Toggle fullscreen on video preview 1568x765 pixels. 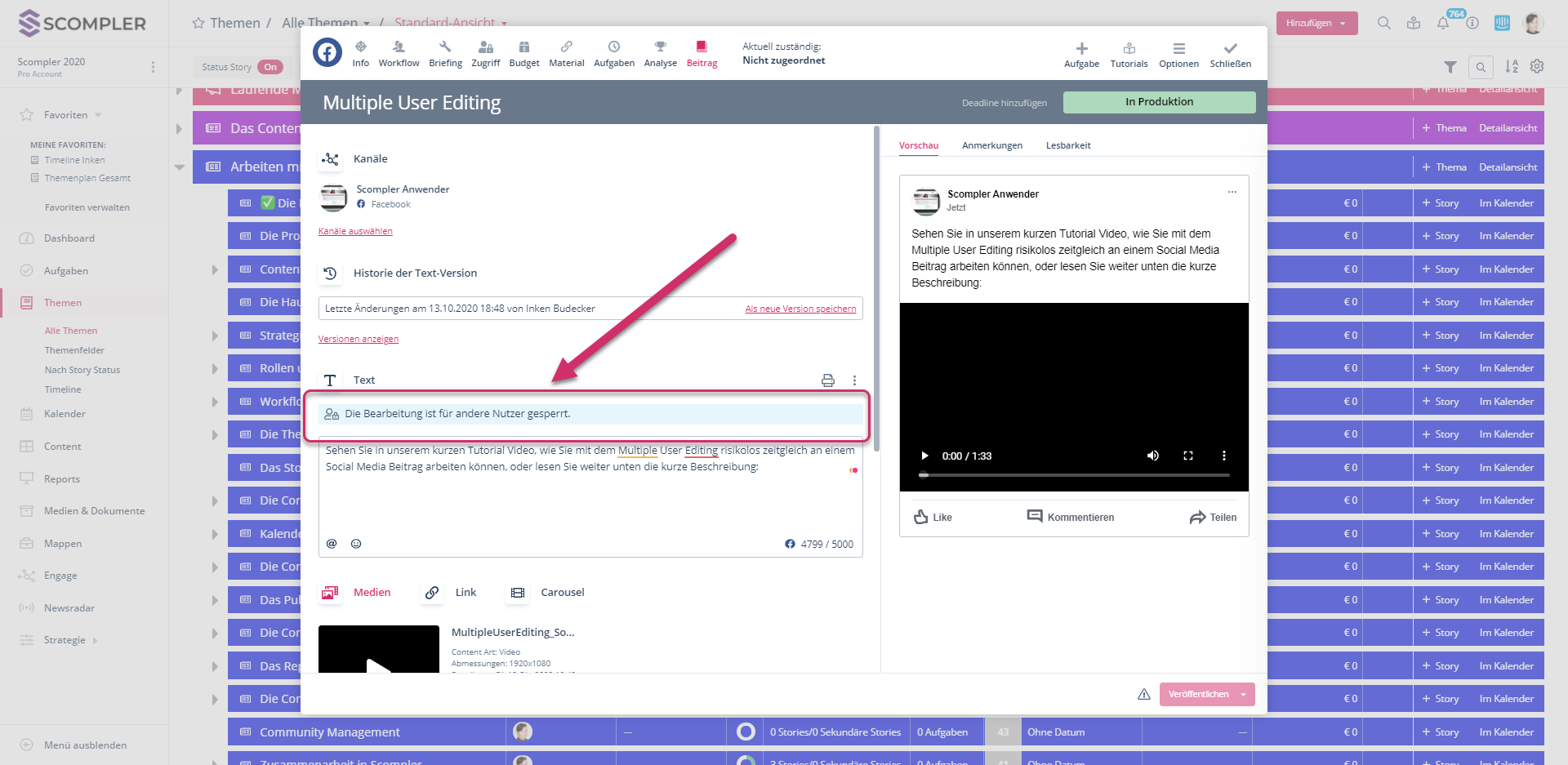(1188, 456)
